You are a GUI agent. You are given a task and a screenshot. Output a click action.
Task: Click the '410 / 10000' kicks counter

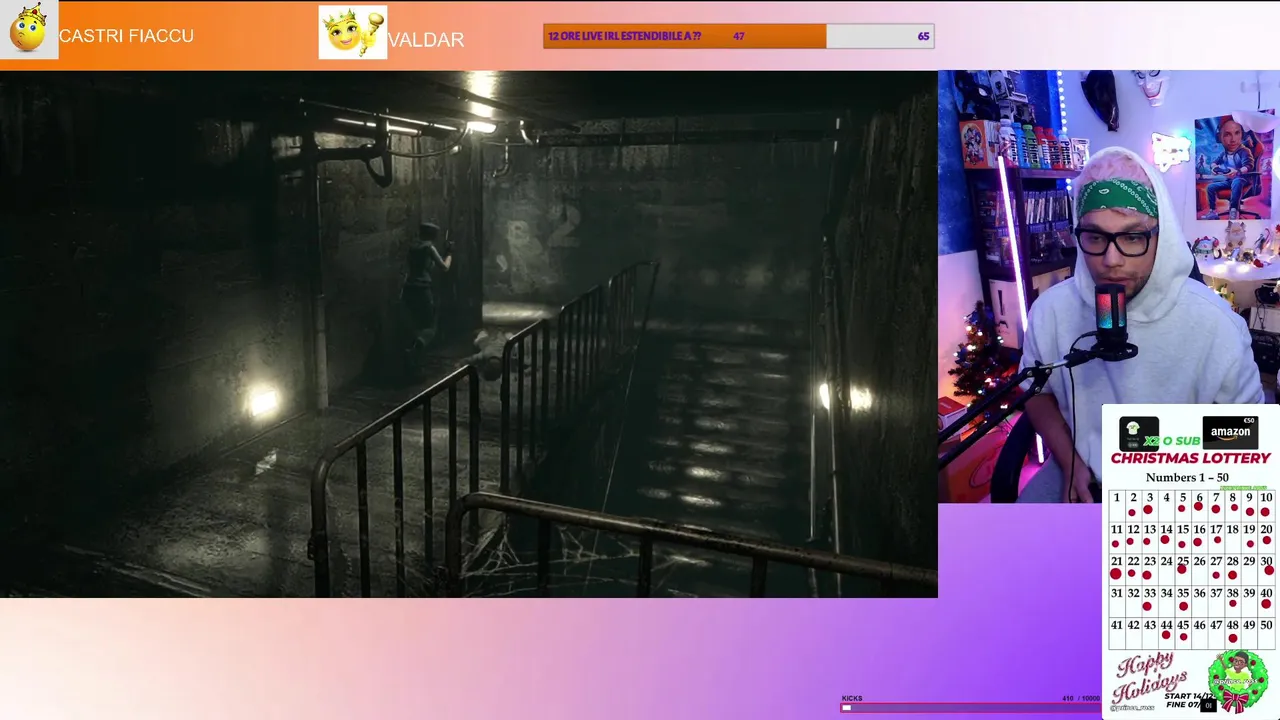pyautogui.click(x=1080, y=698)
